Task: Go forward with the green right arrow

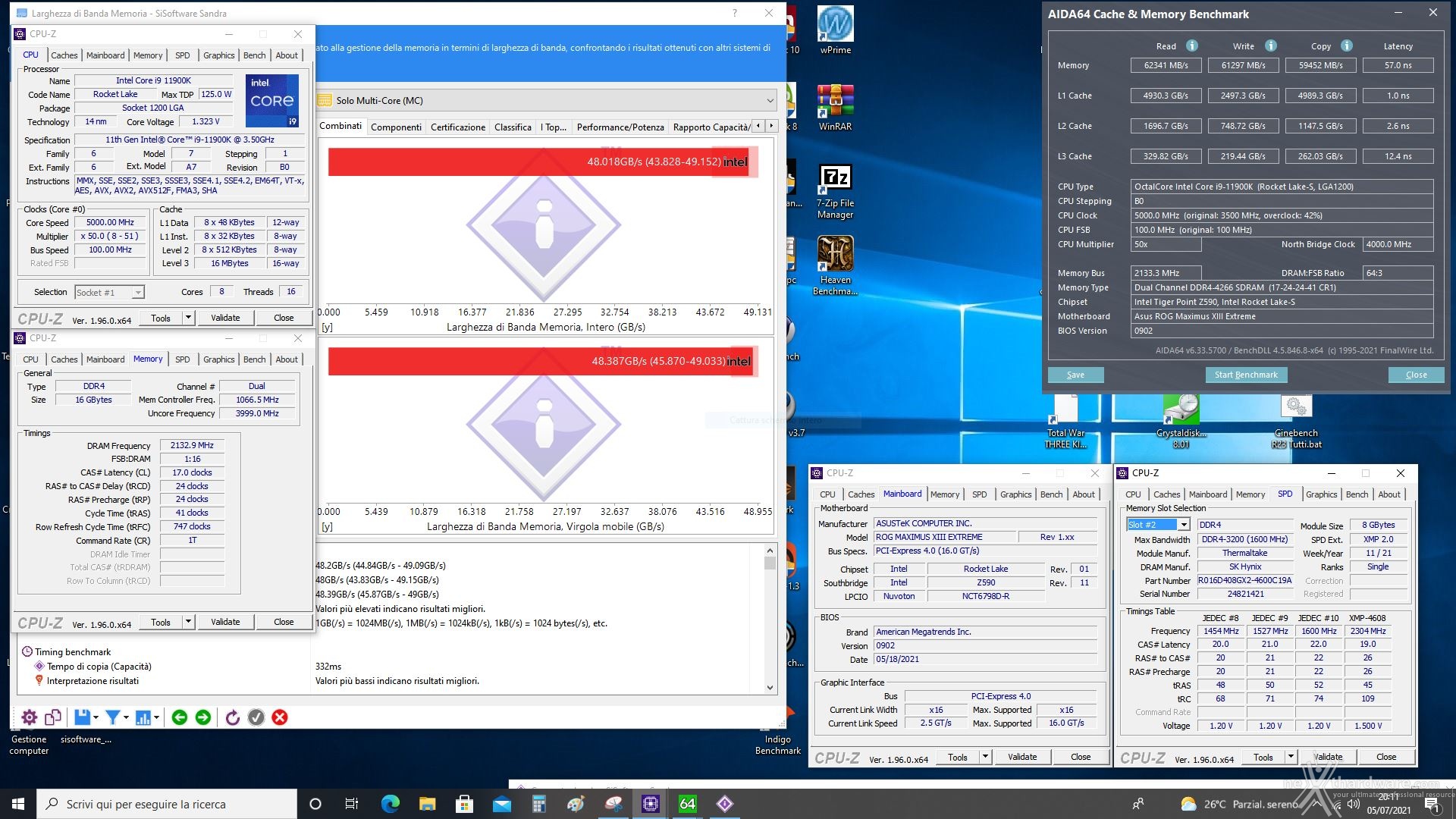Action: pos(203,717)
